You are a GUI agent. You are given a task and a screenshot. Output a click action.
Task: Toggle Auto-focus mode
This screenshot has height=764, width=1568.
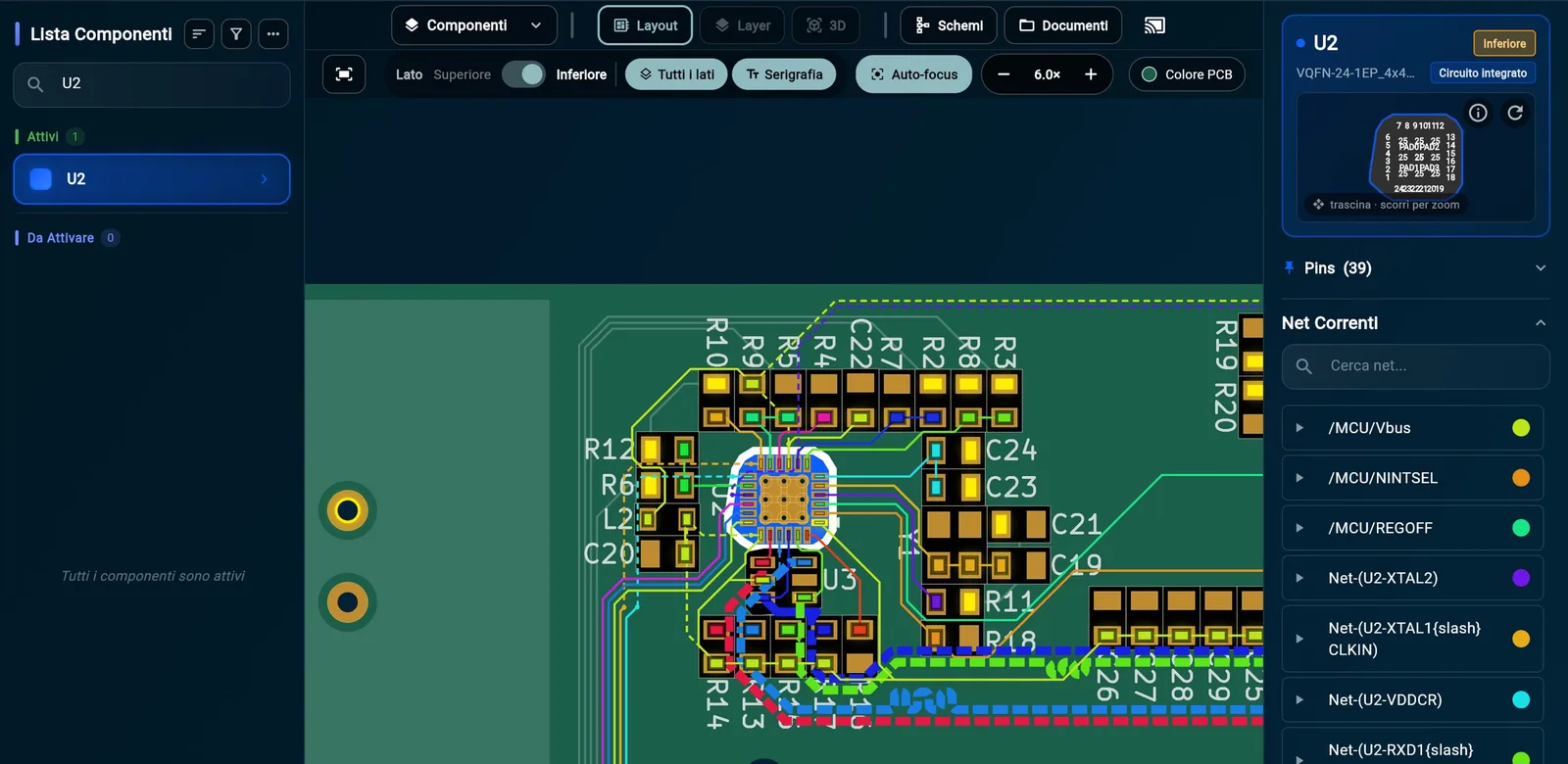(x=913, y=74)
